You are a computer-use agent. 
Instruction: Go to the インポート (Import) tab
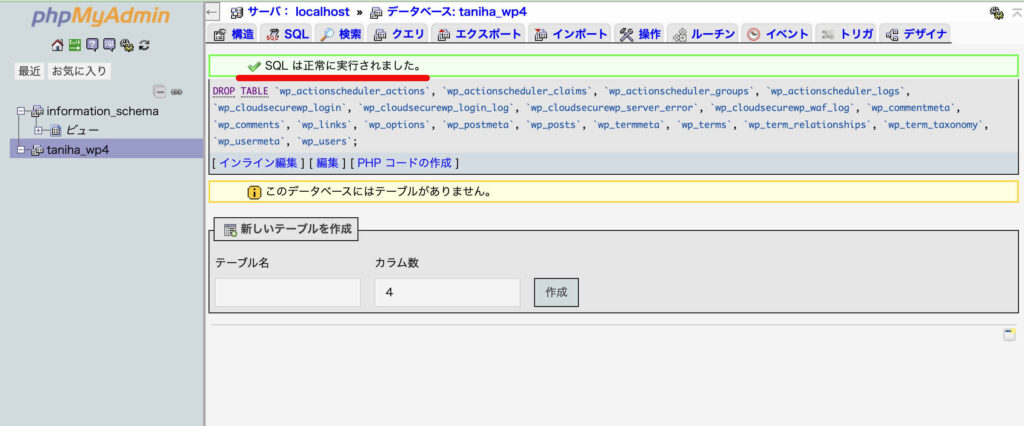pyautogui.click(x=570, y=35)
